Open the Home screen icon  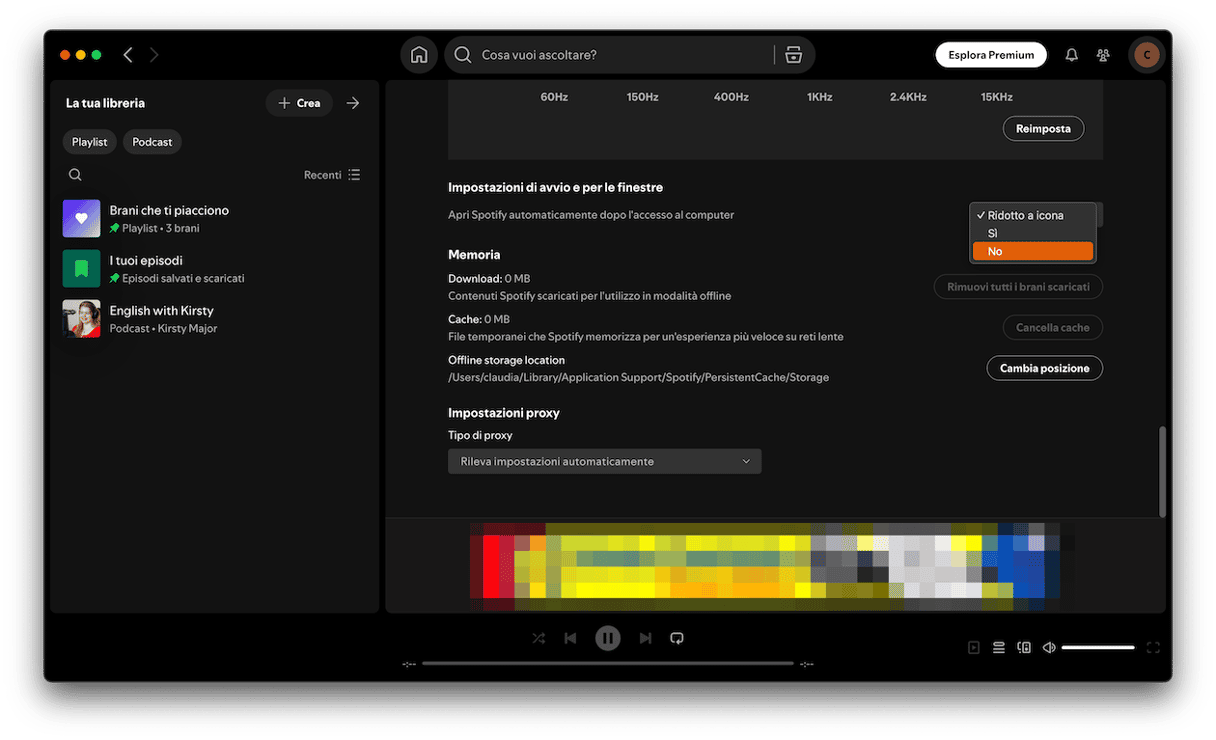pos(420,55)
